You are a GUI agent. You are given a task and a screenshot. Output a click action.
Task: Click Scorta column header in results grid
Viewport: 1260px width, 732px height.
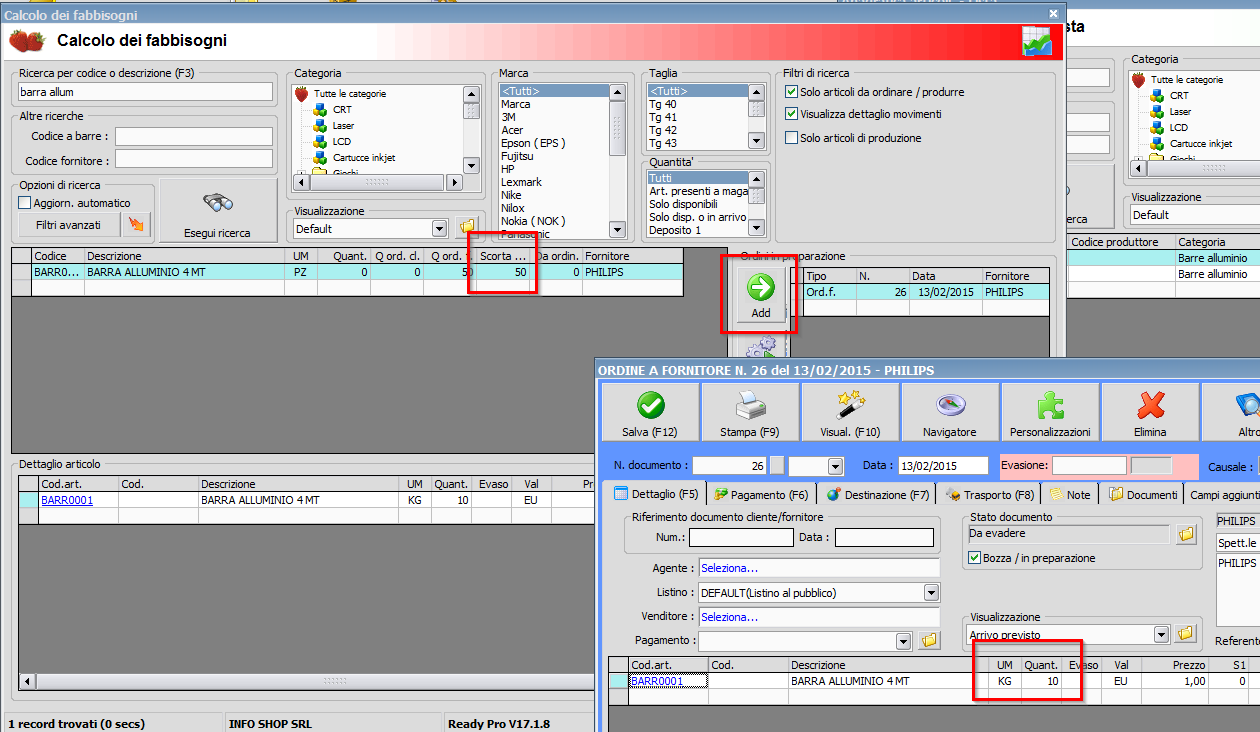pyautogui.click(x=505, y=257)
